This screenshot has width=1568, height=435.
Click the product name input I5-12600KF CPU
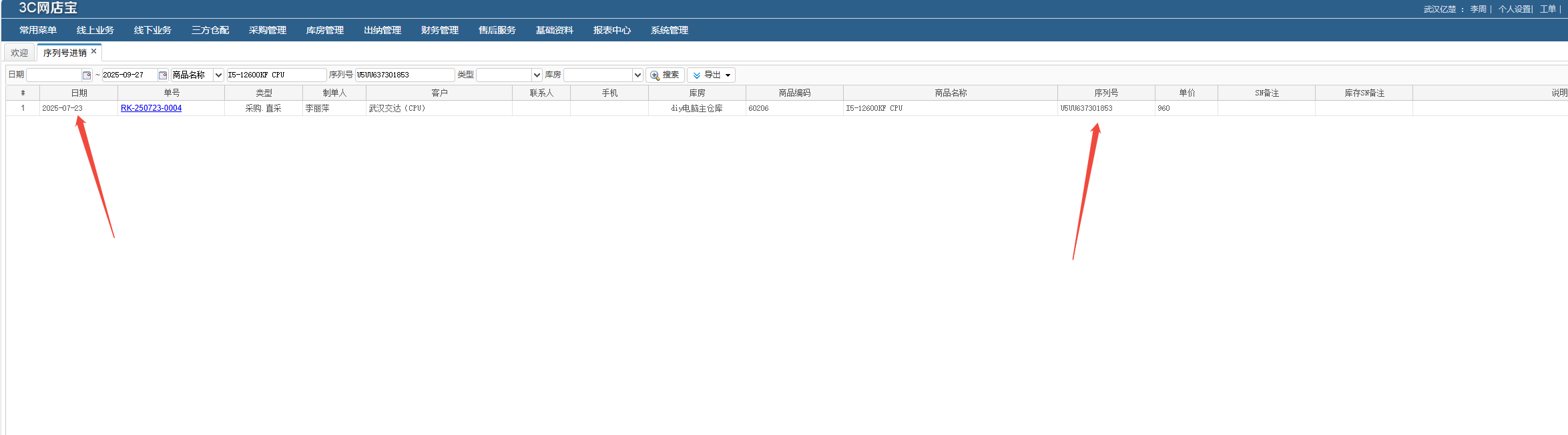coord(276,75)
